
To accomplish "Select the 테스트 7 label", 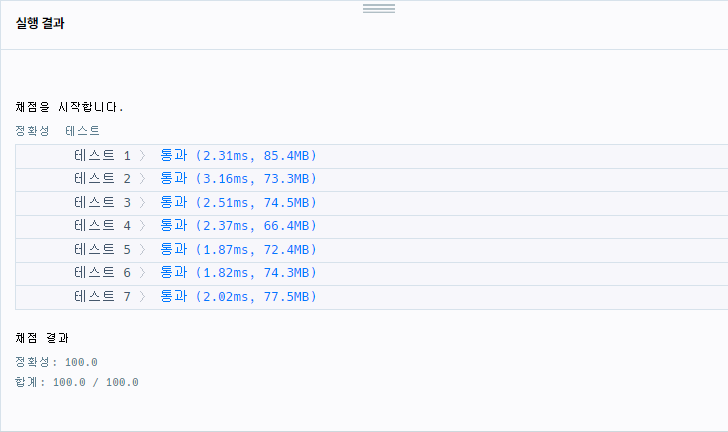I will point(102,296).
